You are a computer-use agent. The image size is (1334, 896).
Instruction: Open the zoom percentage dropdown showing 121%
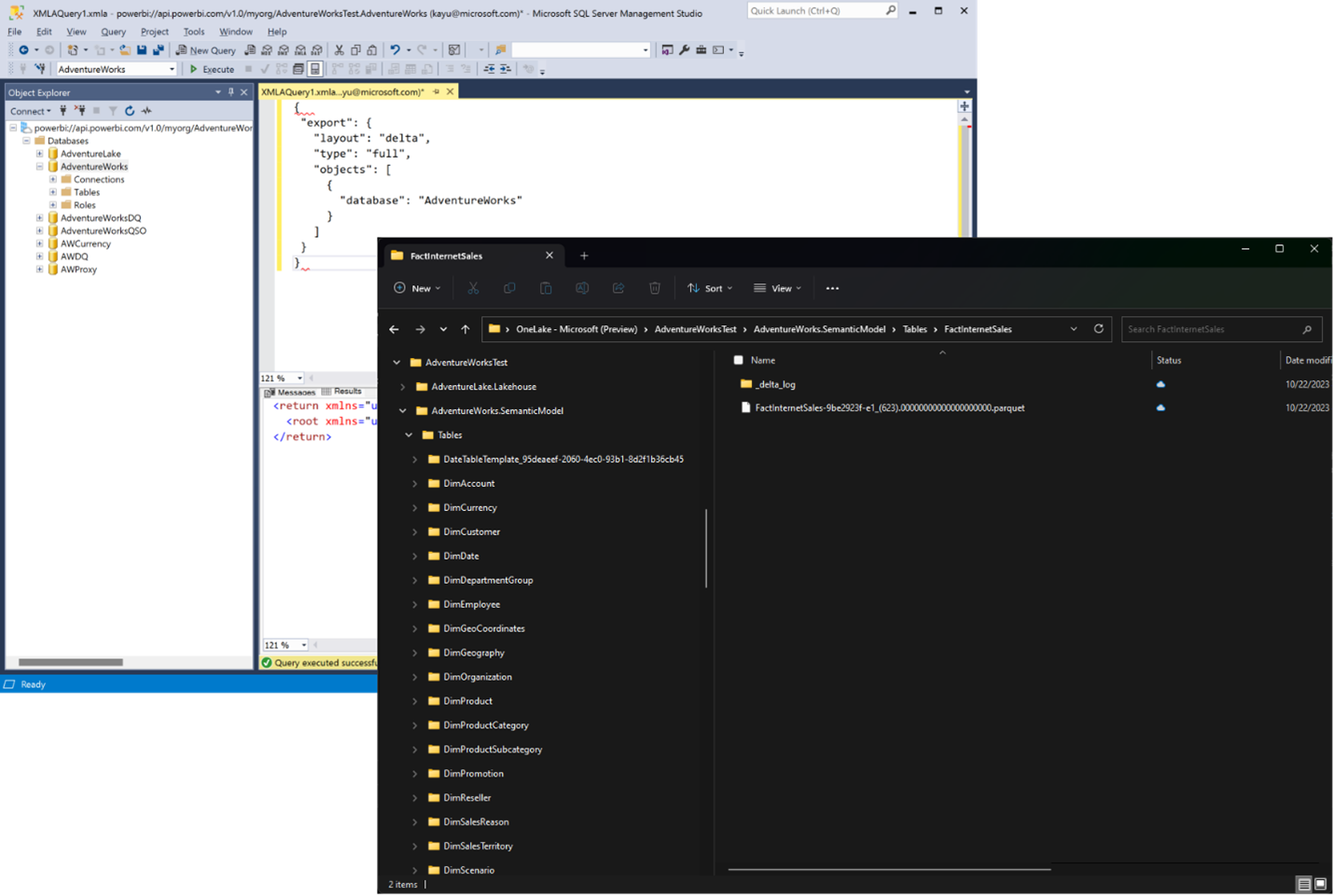click(x=300, y=378)
